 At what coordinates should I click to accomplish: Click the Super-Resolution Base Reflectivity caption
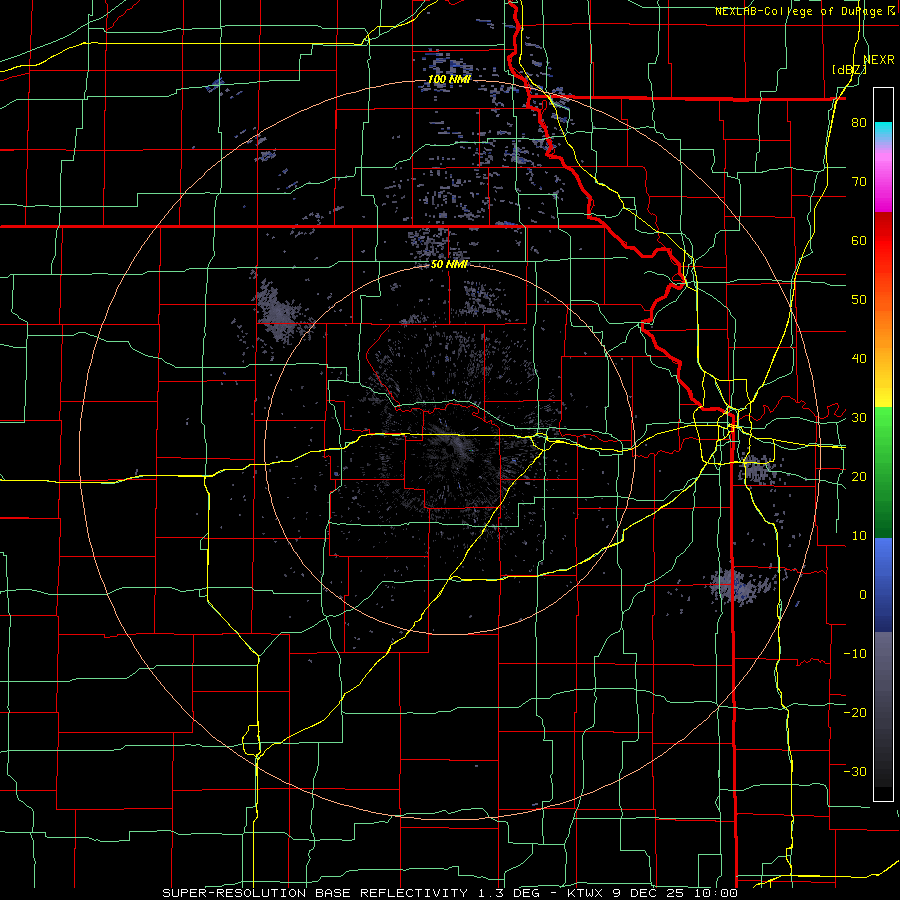[x=449, y=893]
